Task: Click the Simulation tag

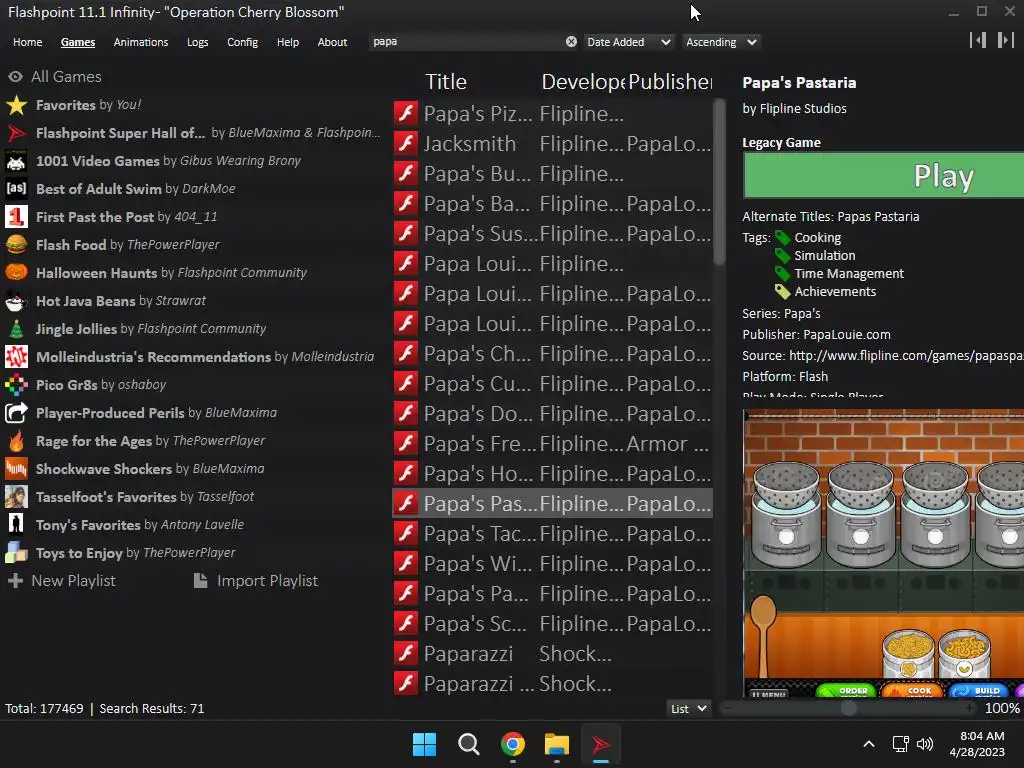Action: coord(824,255)
